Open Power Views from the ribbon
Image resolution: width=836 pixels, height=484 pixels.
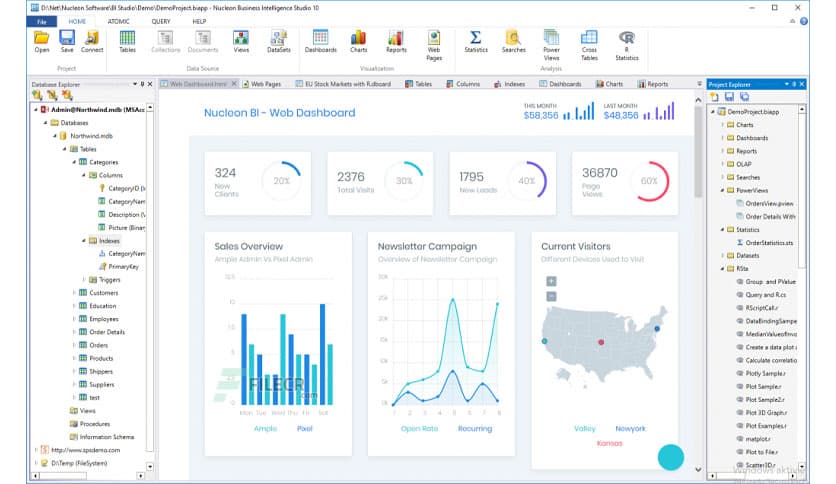[551, 45]
